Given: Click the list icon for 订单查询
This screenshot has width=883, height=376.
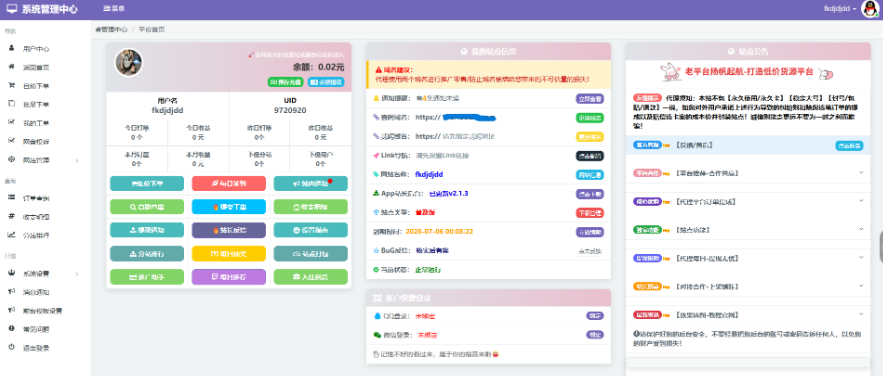Looking at the screenshot, I should pyautogui.click(x=11, y=198).
